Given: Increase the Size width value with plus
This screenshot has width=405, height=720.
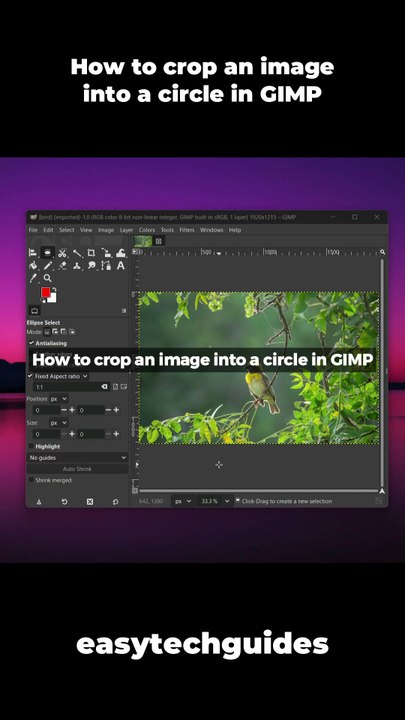Looking at the screenshot, I should click(x=72, y=434).
